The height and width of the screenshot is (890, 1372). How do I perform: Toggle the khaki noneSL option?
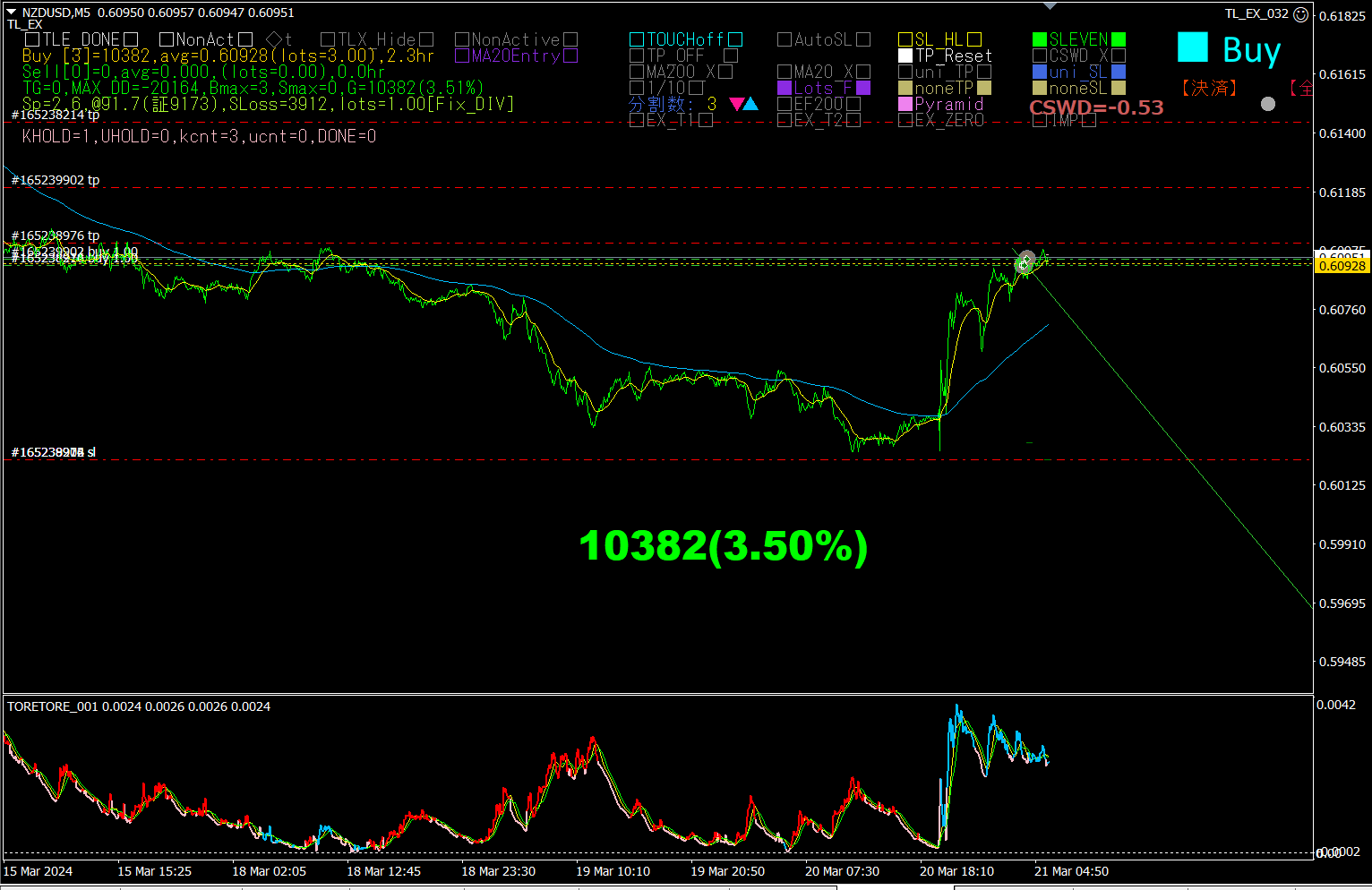(x=1079, y=88)
